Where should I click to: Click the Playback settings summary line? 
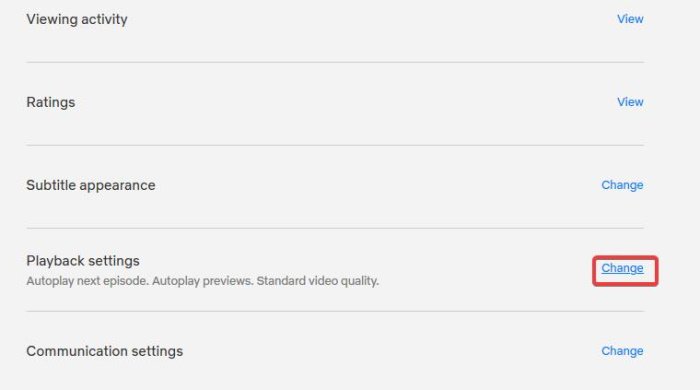[203, 281]
